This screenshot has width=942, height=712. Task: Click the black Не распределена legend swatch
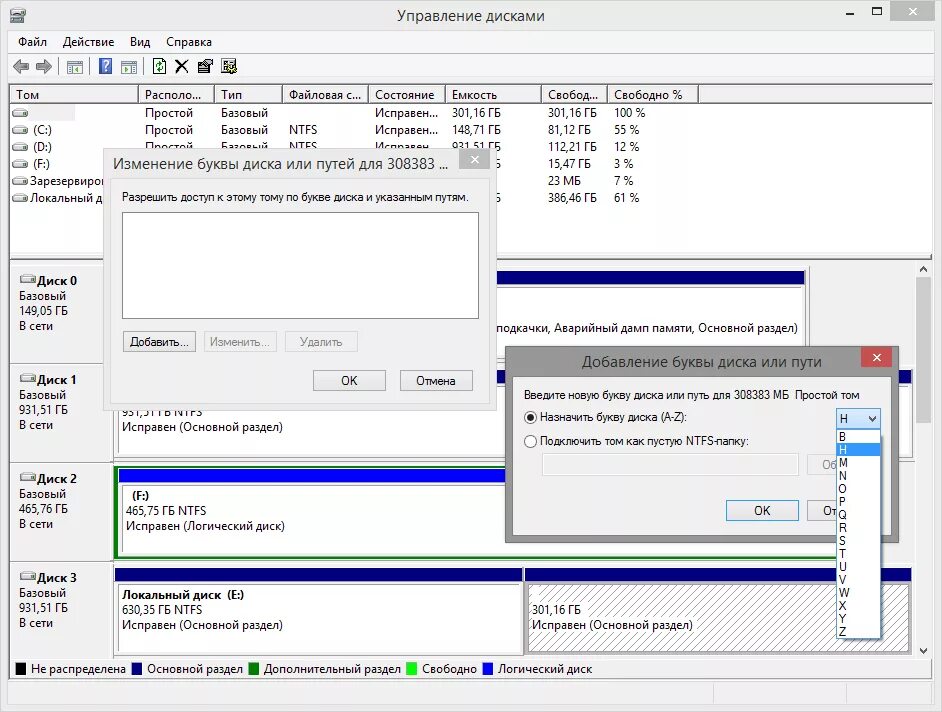[x=21, y=669]
